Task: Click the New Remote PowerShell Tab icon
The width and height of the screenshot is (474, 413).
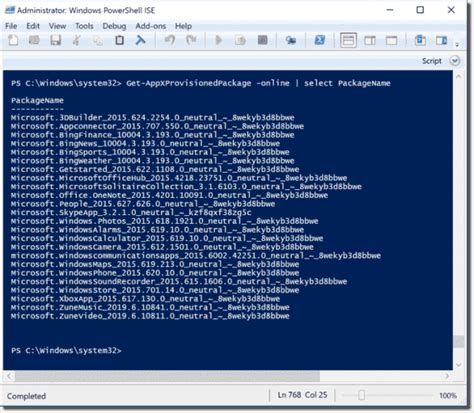Action: tap(291, 41)
